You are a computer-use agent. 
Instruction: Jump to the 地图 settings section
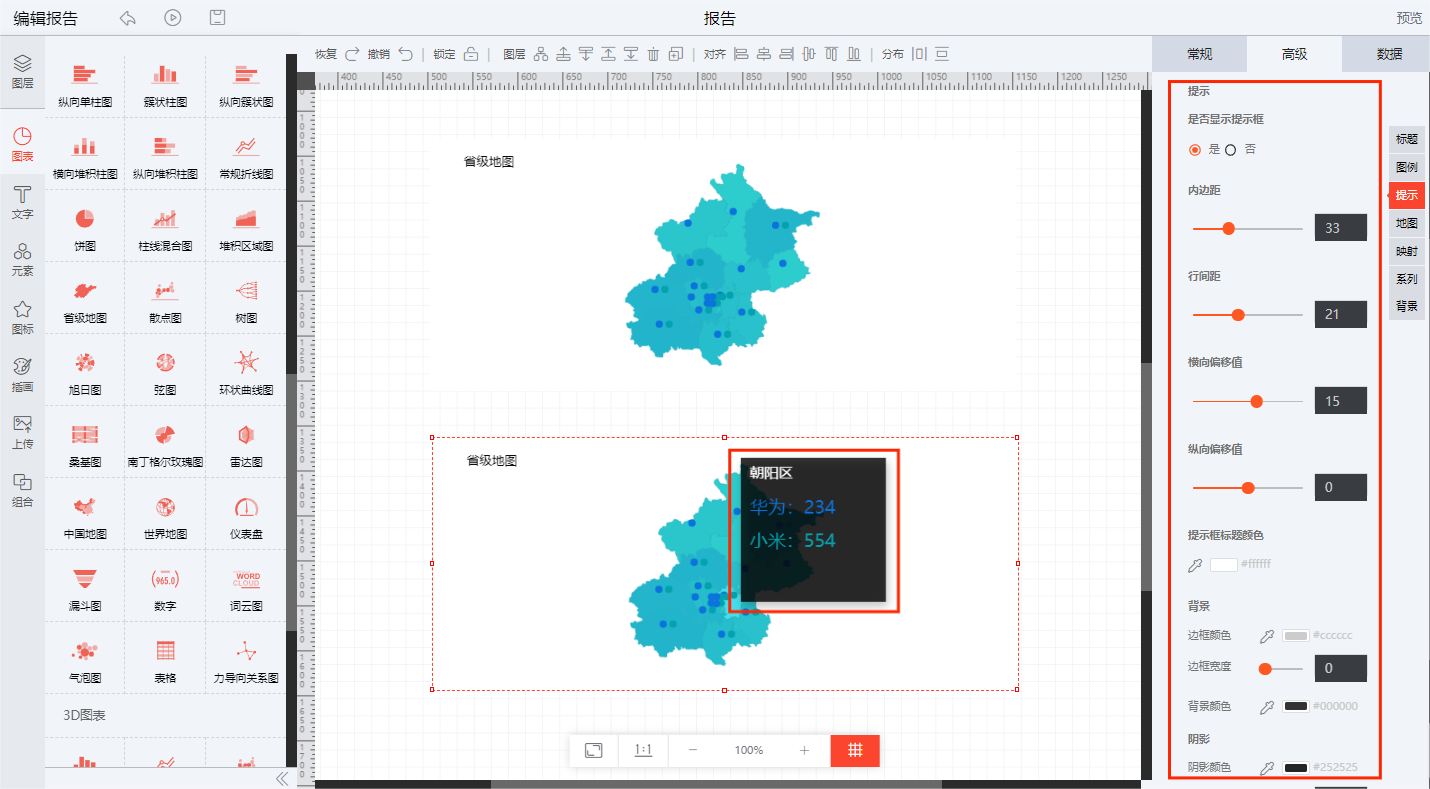point(1407,223)
